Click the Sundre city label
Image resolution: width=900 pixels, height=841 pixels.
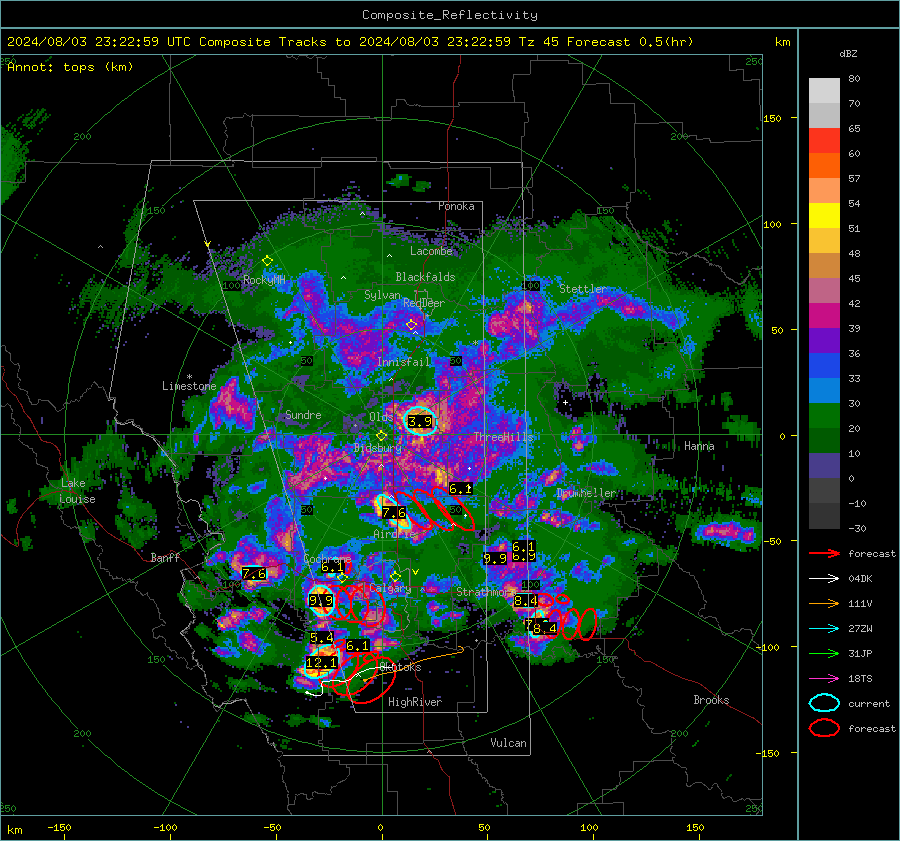[x=303, y=414]
